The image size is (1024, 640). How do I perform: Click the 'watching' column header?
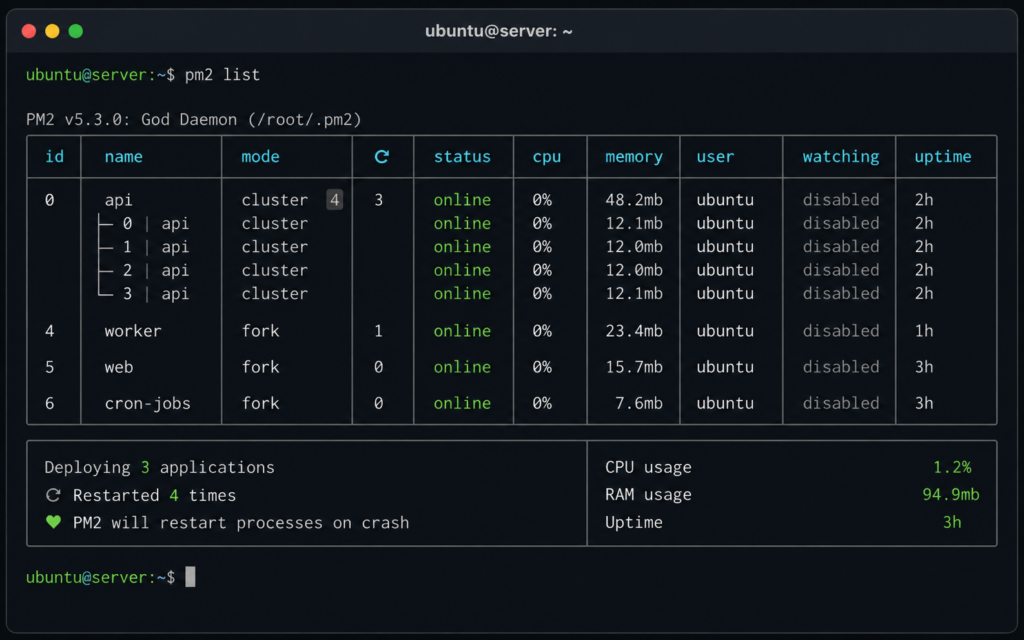(x=840, y=157)
